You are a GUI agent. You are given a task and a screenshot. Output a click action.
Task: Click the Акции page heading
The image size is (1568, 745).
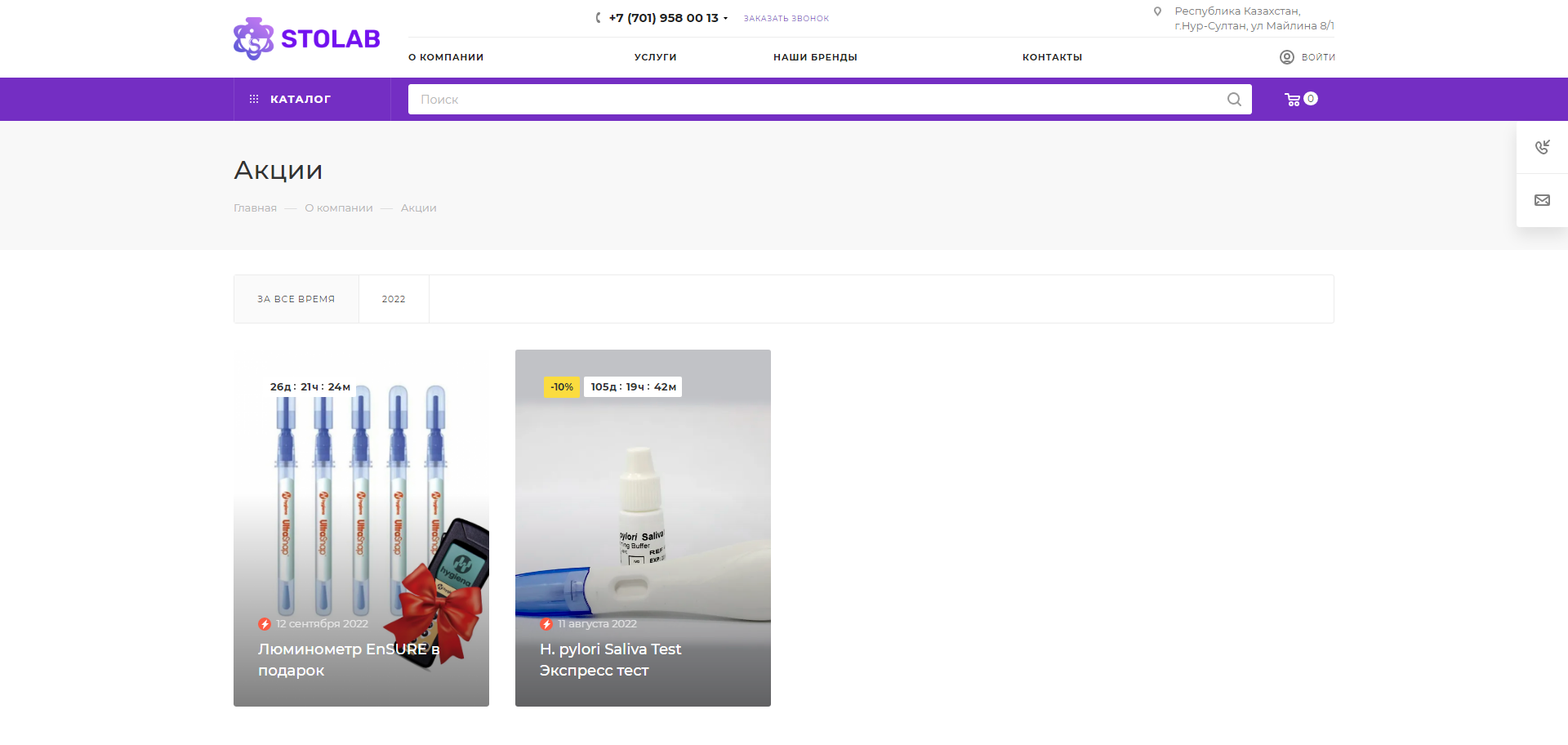278,170
